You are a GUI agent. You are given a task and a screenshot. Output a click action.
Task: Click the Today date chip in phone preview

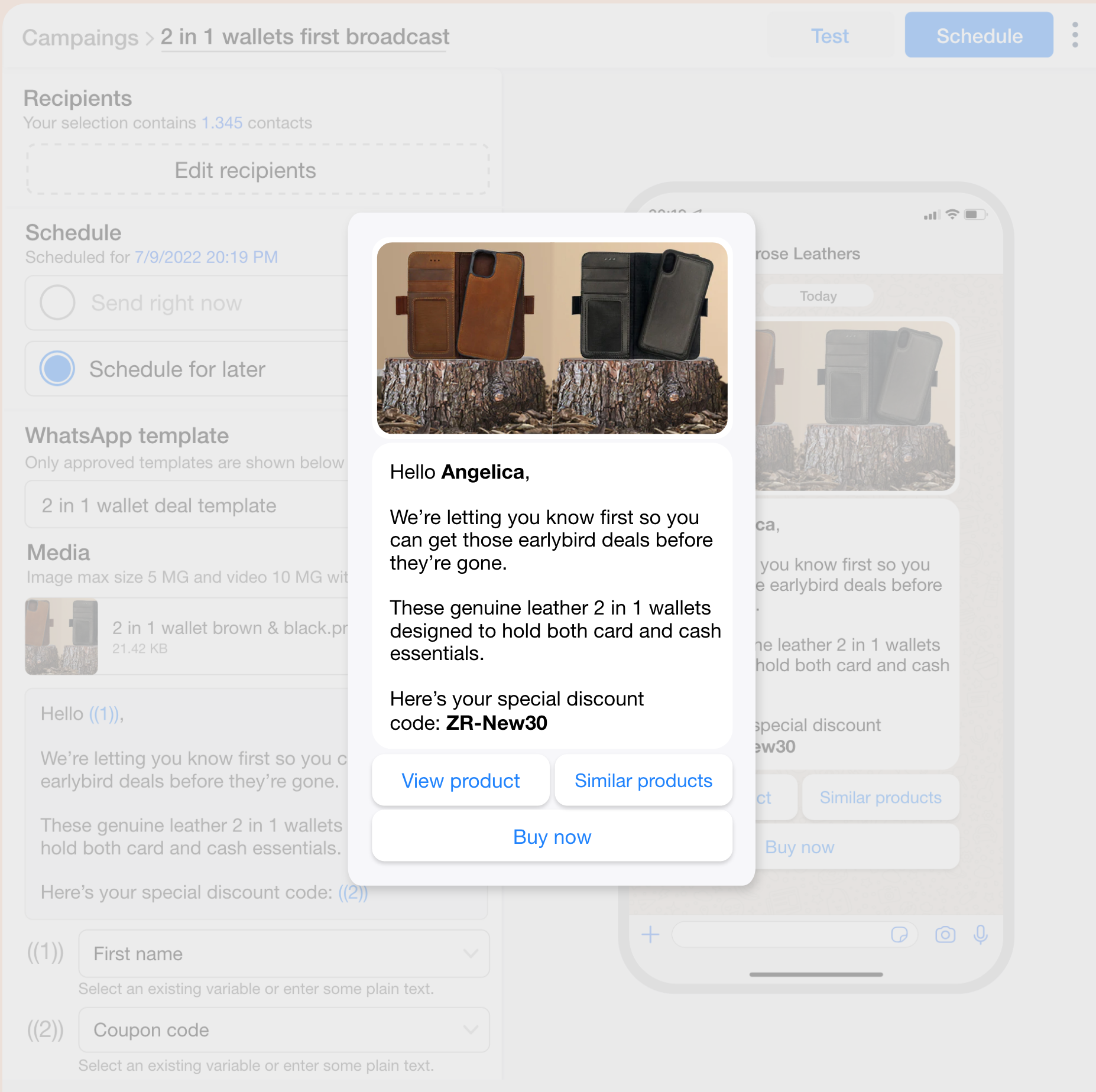click(818, 295)
